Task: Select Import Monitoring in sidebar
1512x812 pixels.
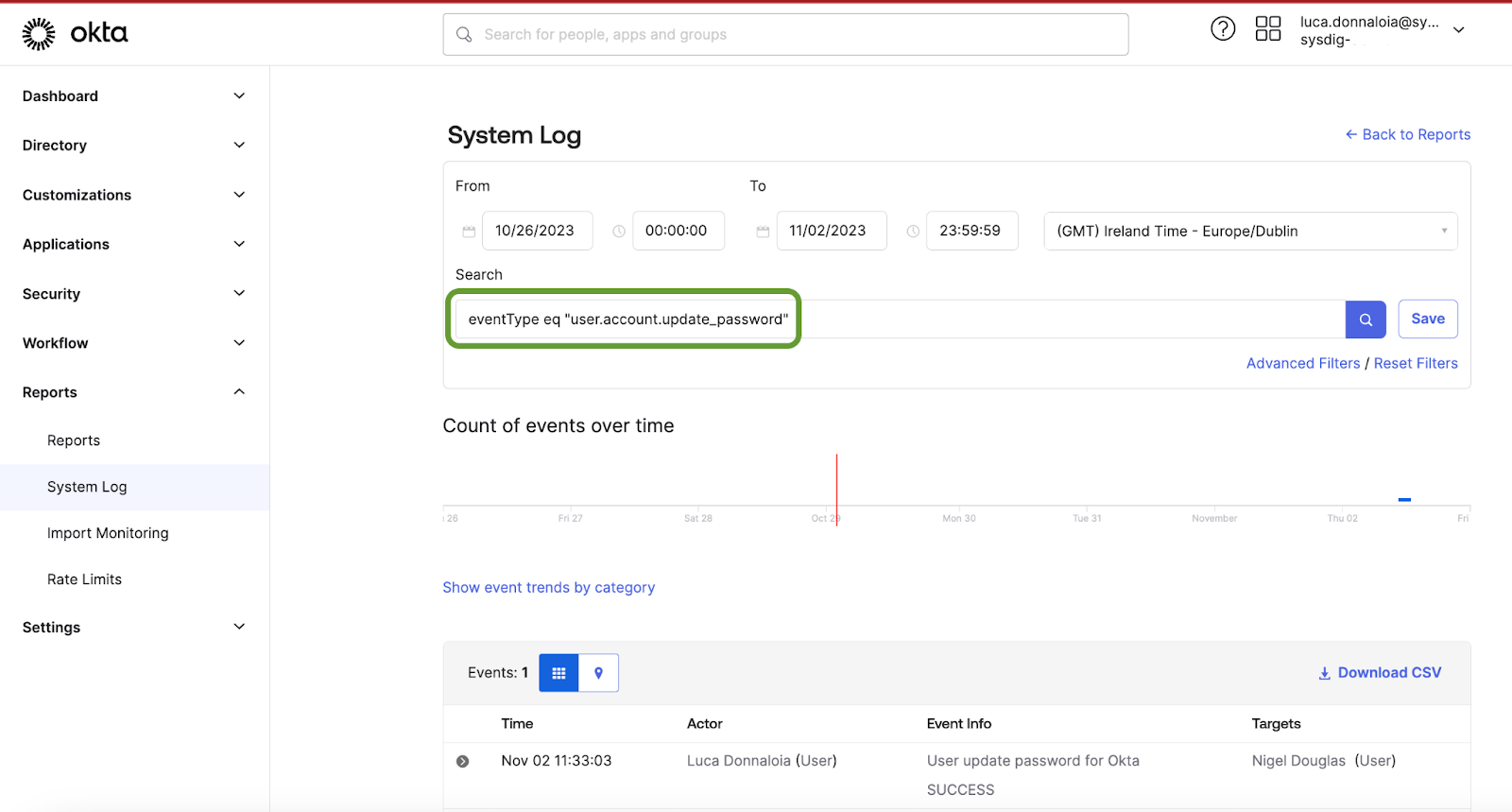Action: (x=108, y=533)
